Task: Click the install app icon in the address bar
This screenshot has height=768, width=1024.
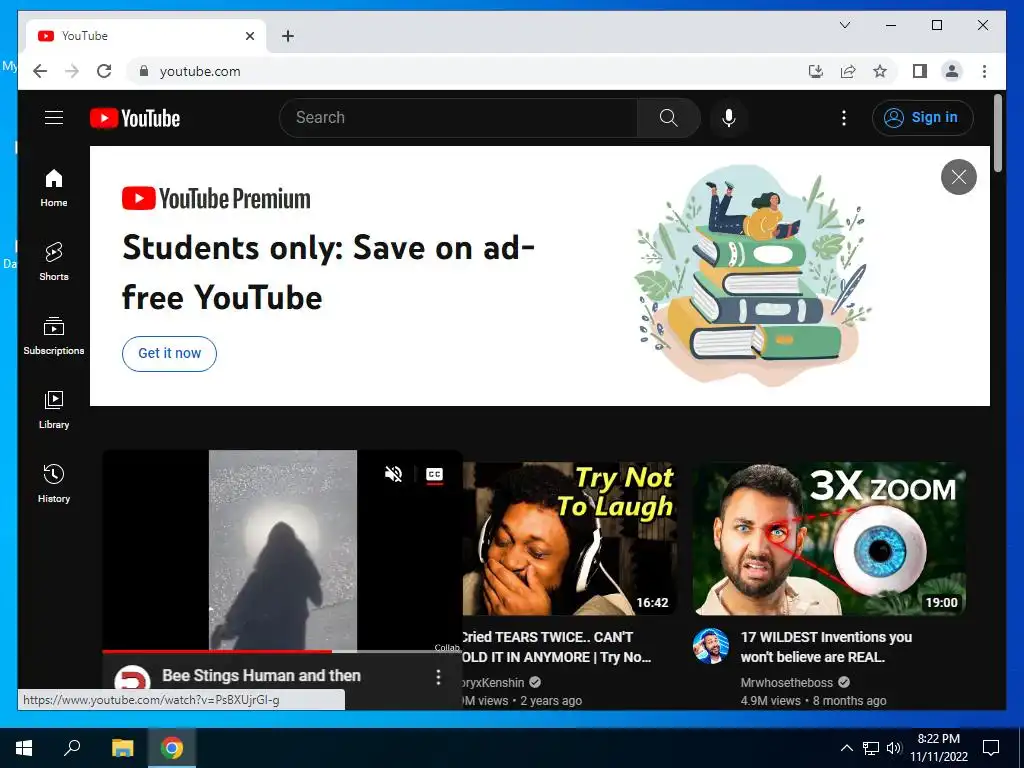Action: tap(816, 71)
